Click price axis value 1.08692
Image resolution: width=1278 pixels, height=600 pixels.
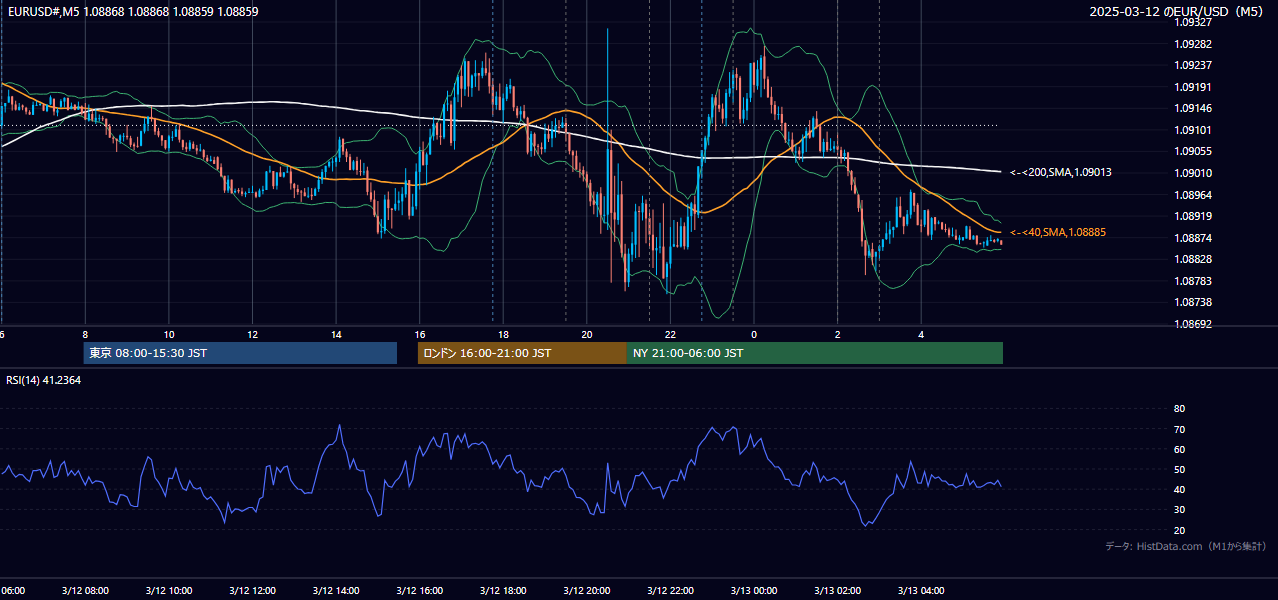coord(1192,324)
